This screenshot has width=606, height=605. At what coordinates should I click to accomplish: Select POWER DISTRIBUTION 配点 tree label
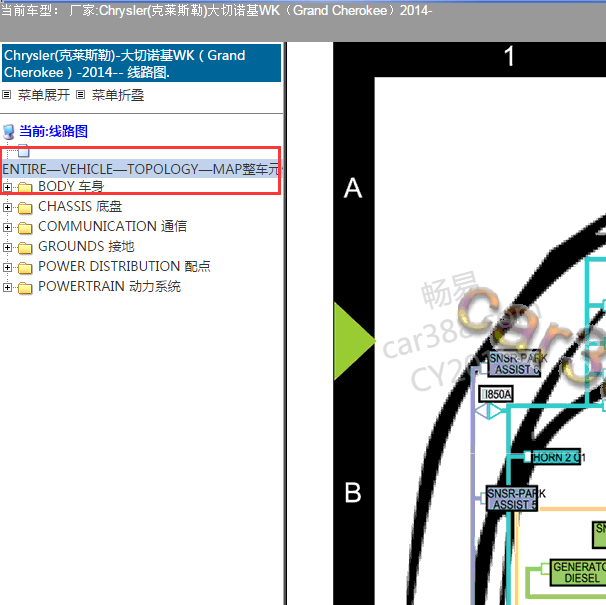pos(124,267)
